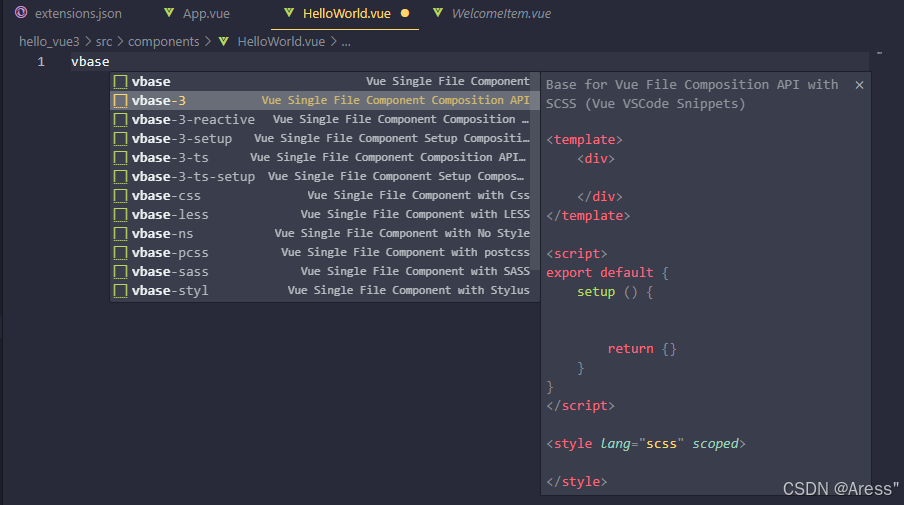Image resolution: width=904 pixels, height=505 pixels.
Task: Click the typed text vbase on line 1
Action: point(90,62)
